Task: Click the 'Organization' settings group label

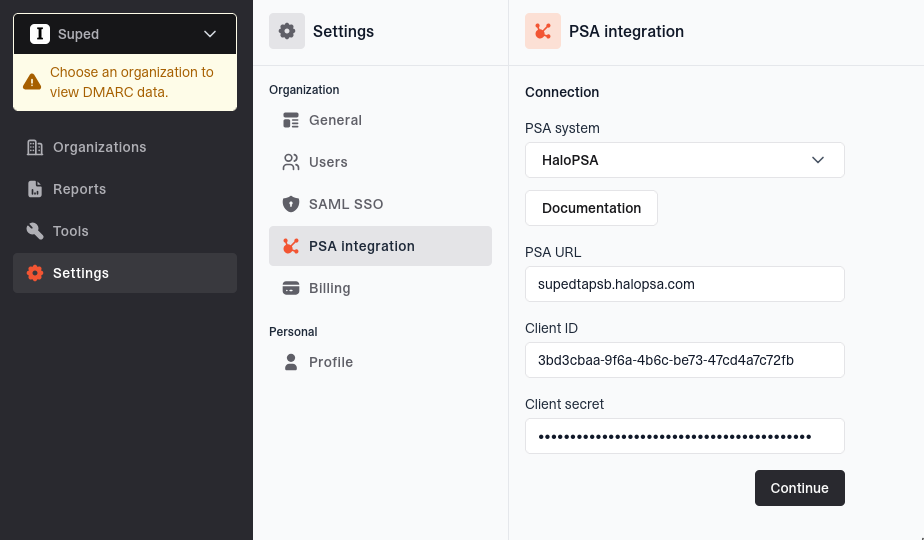Action: [304, 90]
